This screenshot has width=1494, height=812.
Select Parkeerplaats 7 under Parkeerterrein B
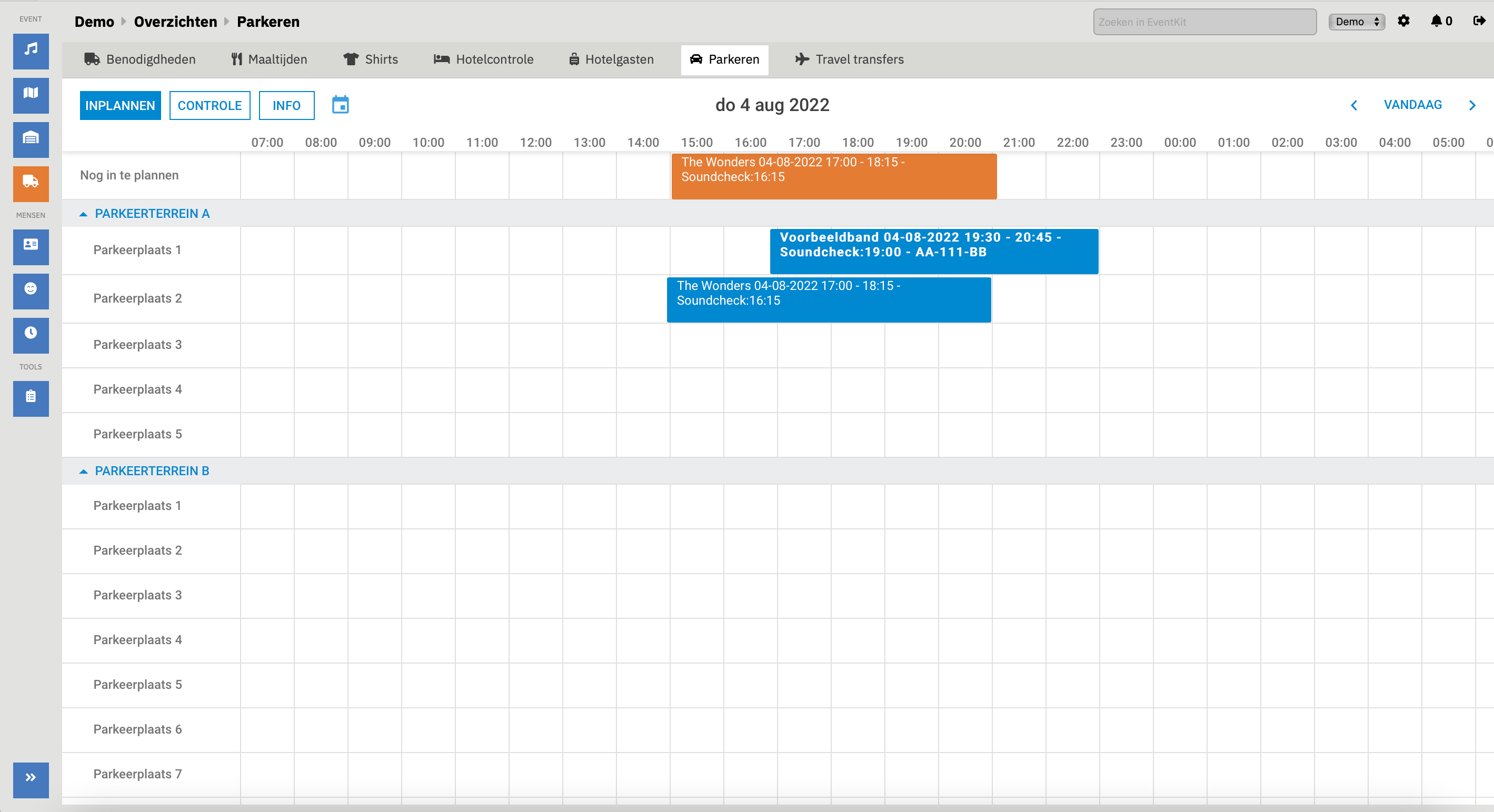[x=137, y=774]
